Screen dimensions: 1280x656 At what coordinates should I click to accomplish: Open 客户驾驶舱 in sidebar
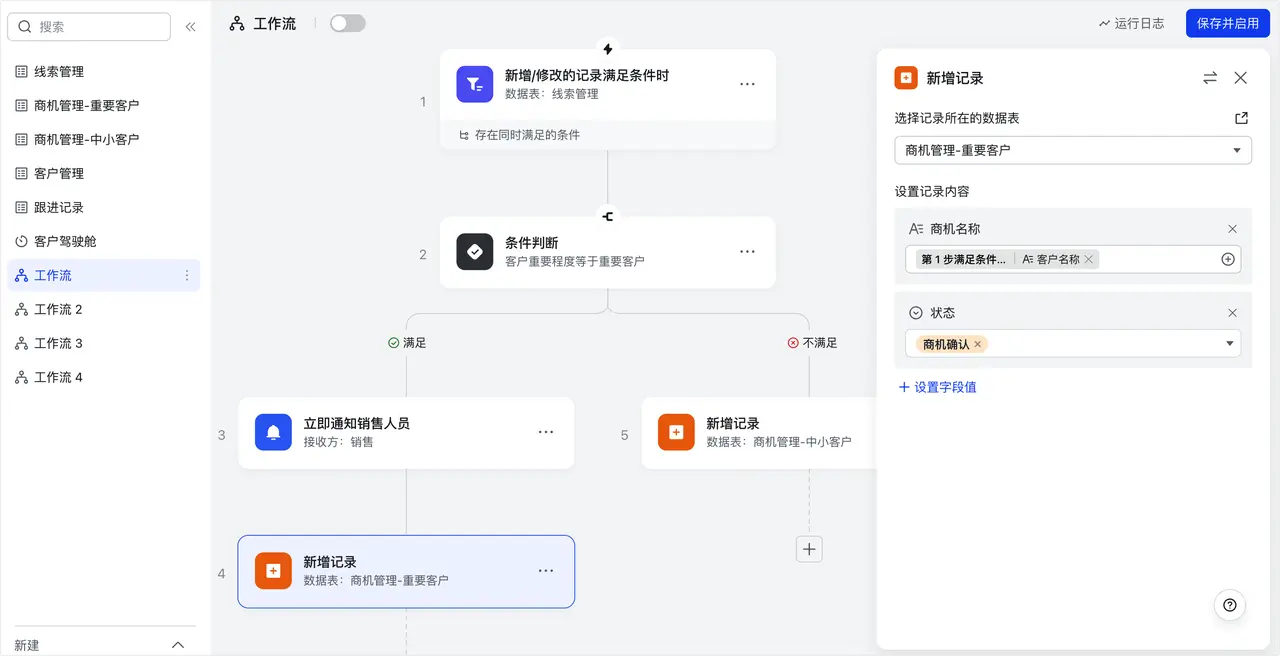point(65,241)
